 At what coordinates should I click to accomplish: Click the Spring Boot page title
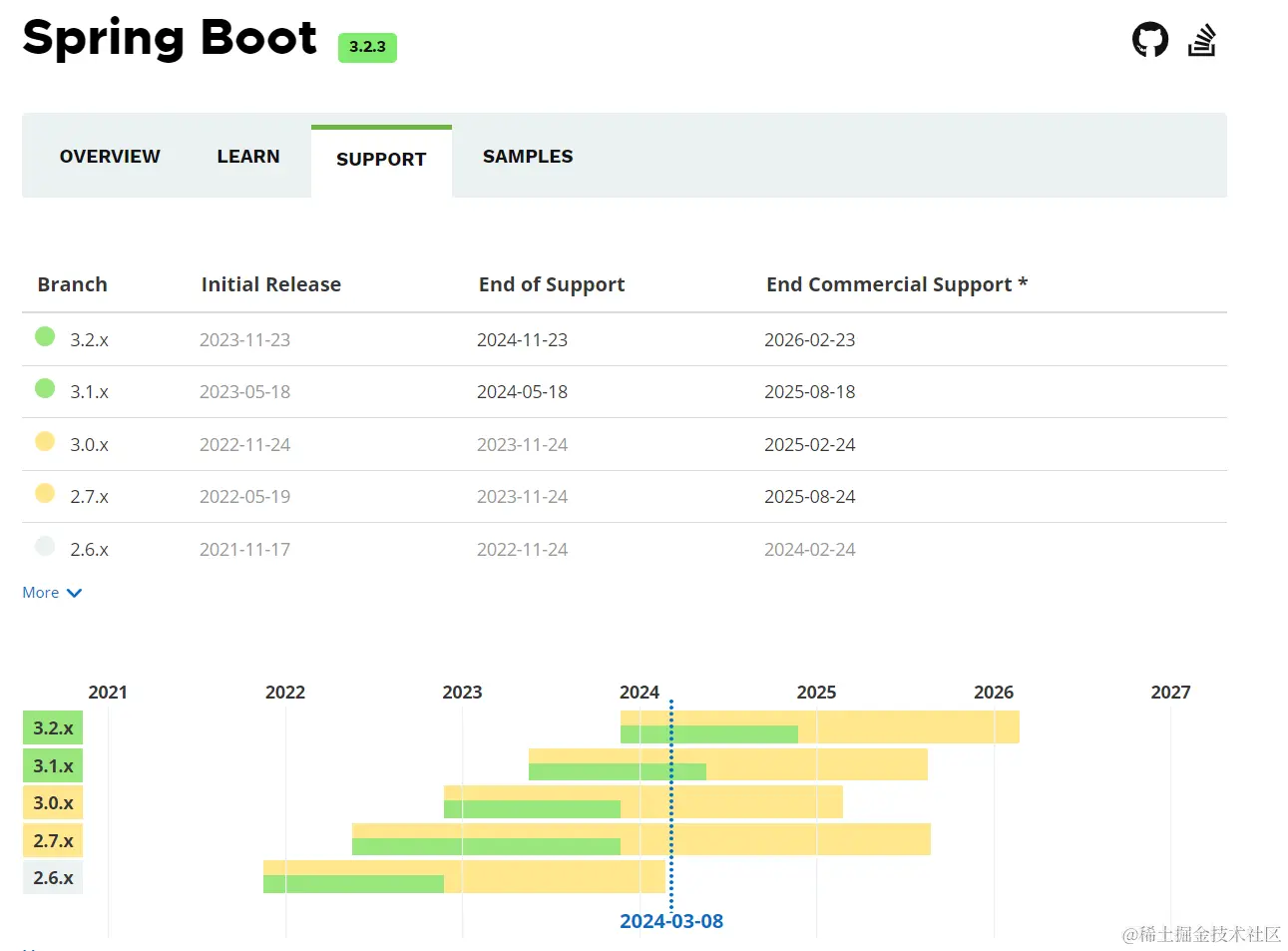pyautogui.click(x=170, y=38)
